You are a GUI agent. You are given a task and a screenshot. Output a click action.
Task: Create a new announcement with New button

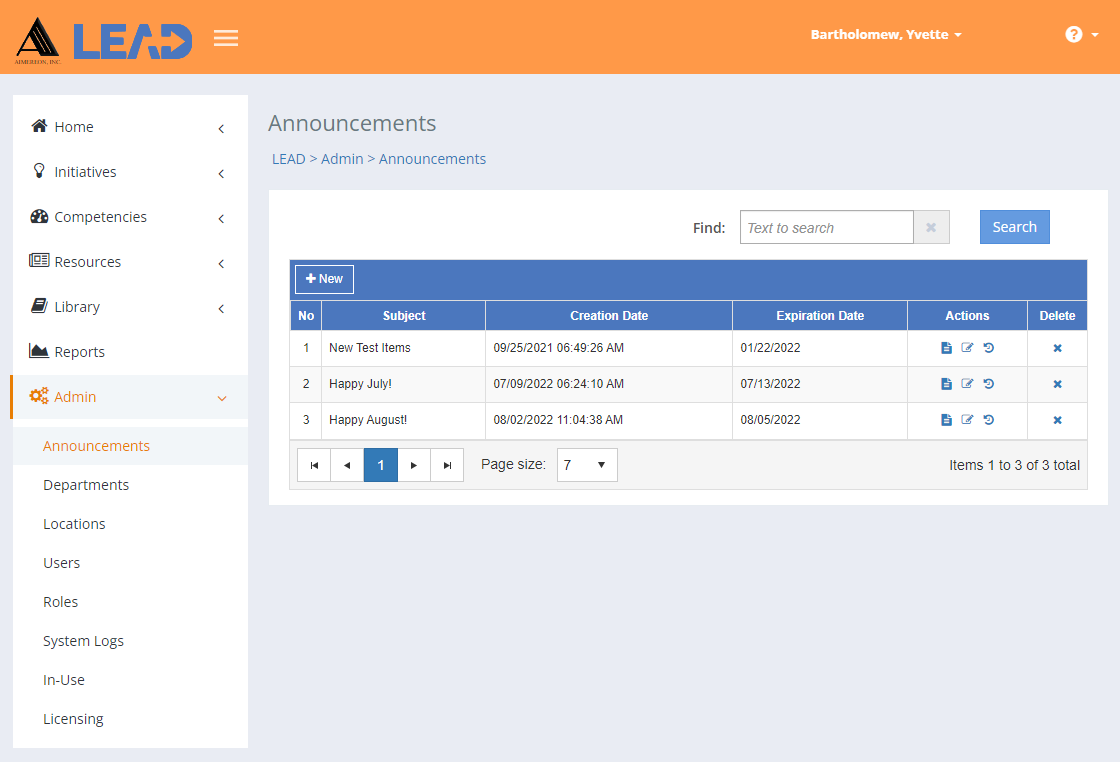click(x=324, y=279)
